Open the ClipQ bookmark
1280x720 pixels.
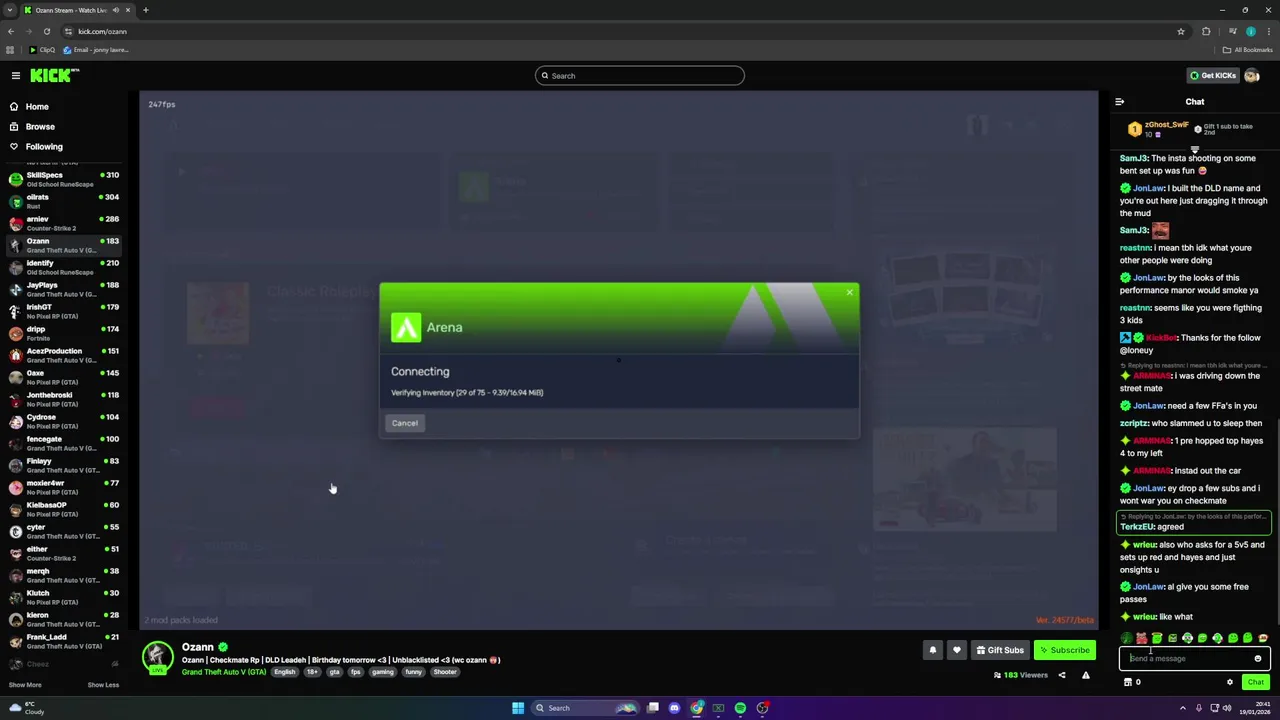pos(42,50)
